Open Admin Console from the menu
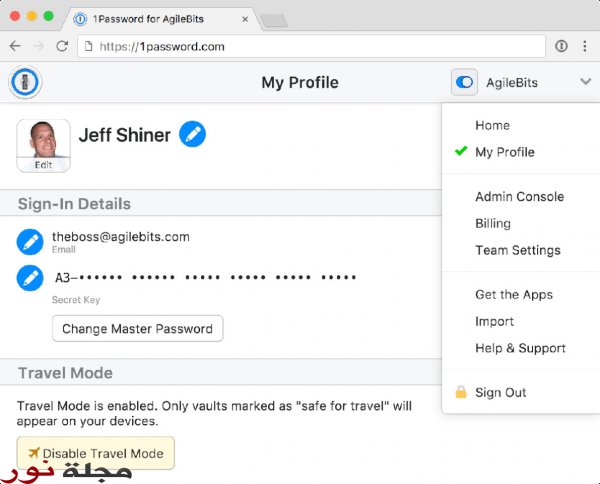Viewport: 600px width, 484px height. pos(521,197)
